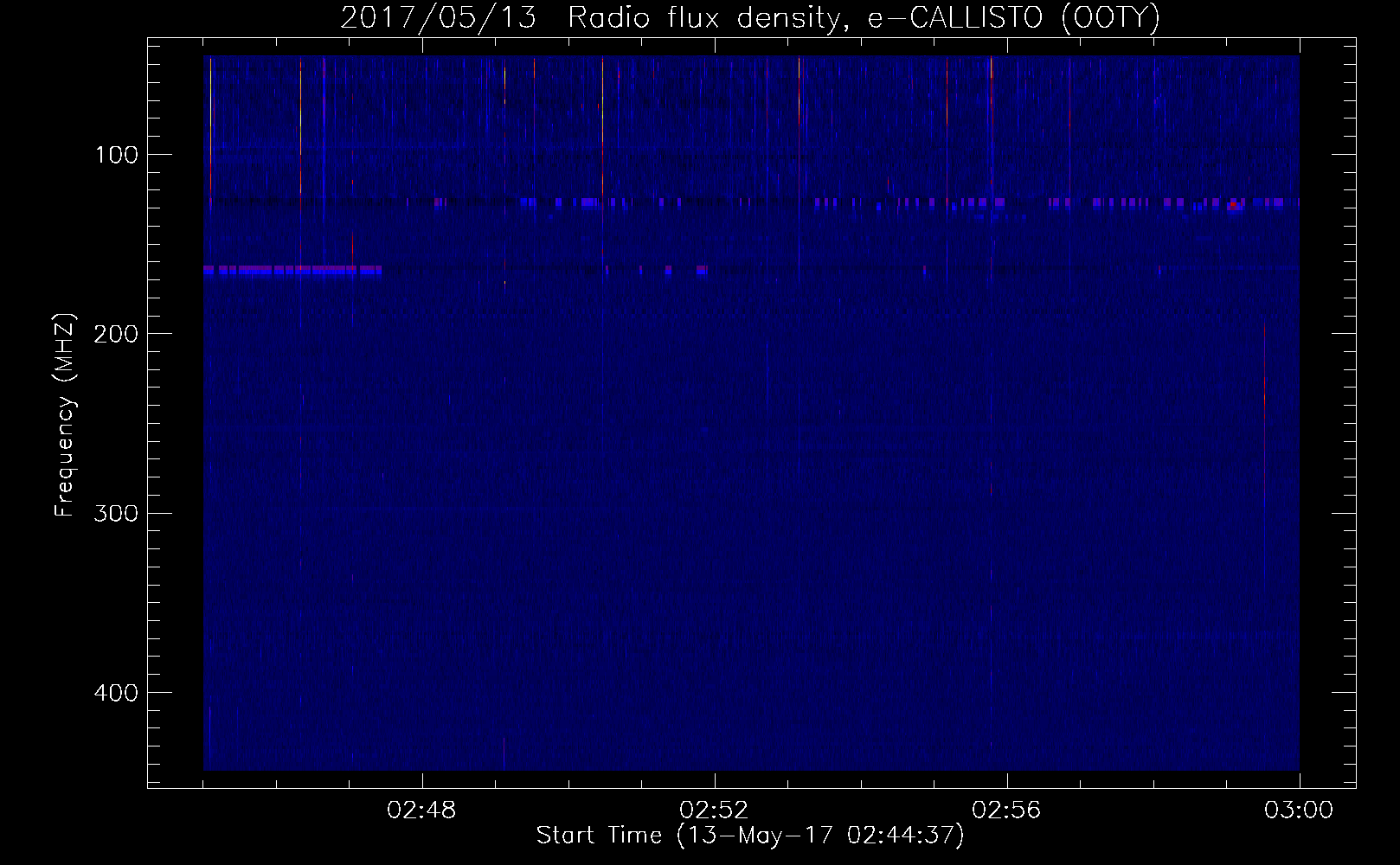Click the 03:00 time tick label

pos(1299,811)
